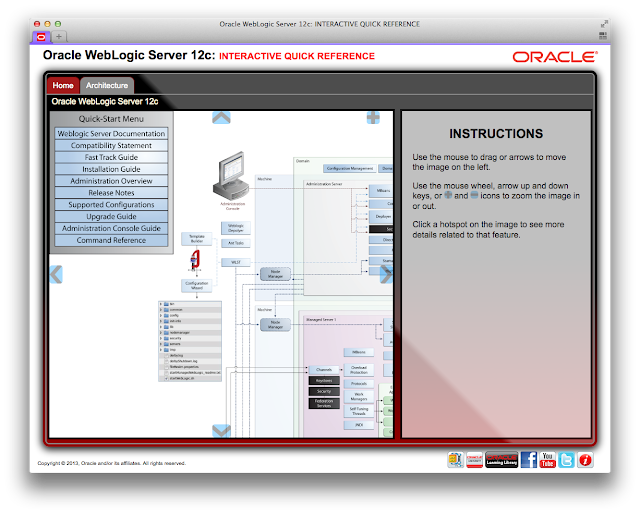Click the black Keystores box
The image size is (640, 514).
pyautogui.click(x=324, y=380)
